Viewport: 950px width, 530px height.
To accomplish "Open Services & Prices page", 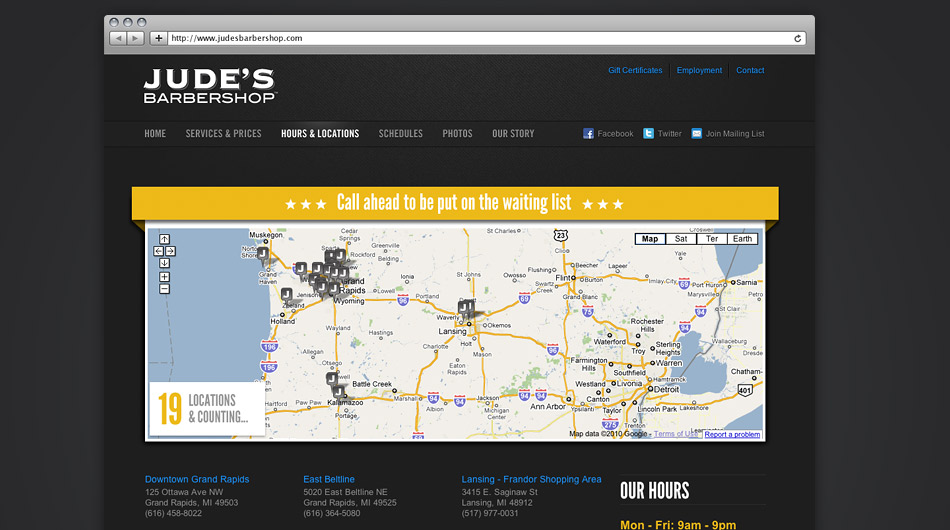I will (x=224, y=133).
